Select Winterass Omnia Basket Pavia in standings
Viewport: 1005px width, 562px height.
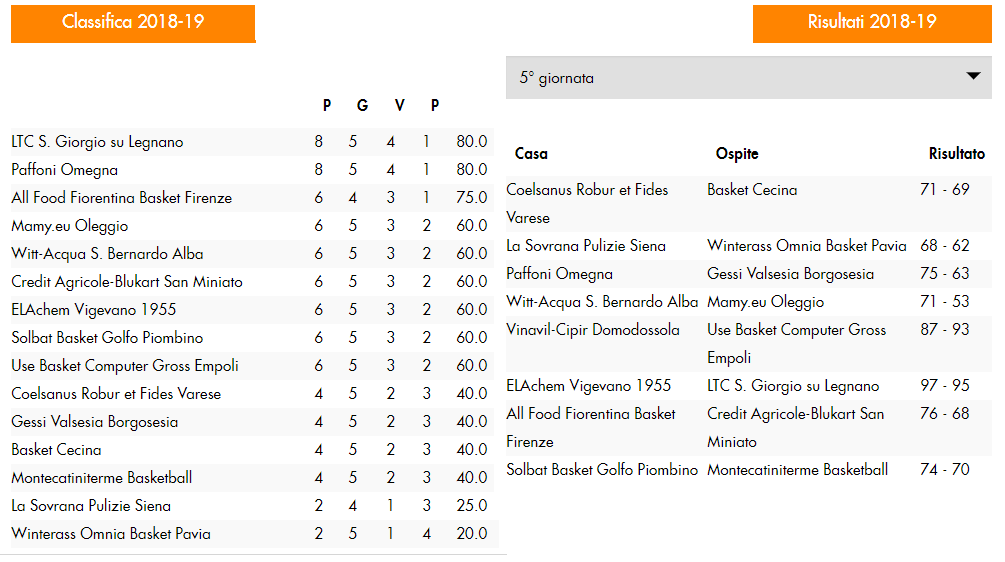point(111,534)
